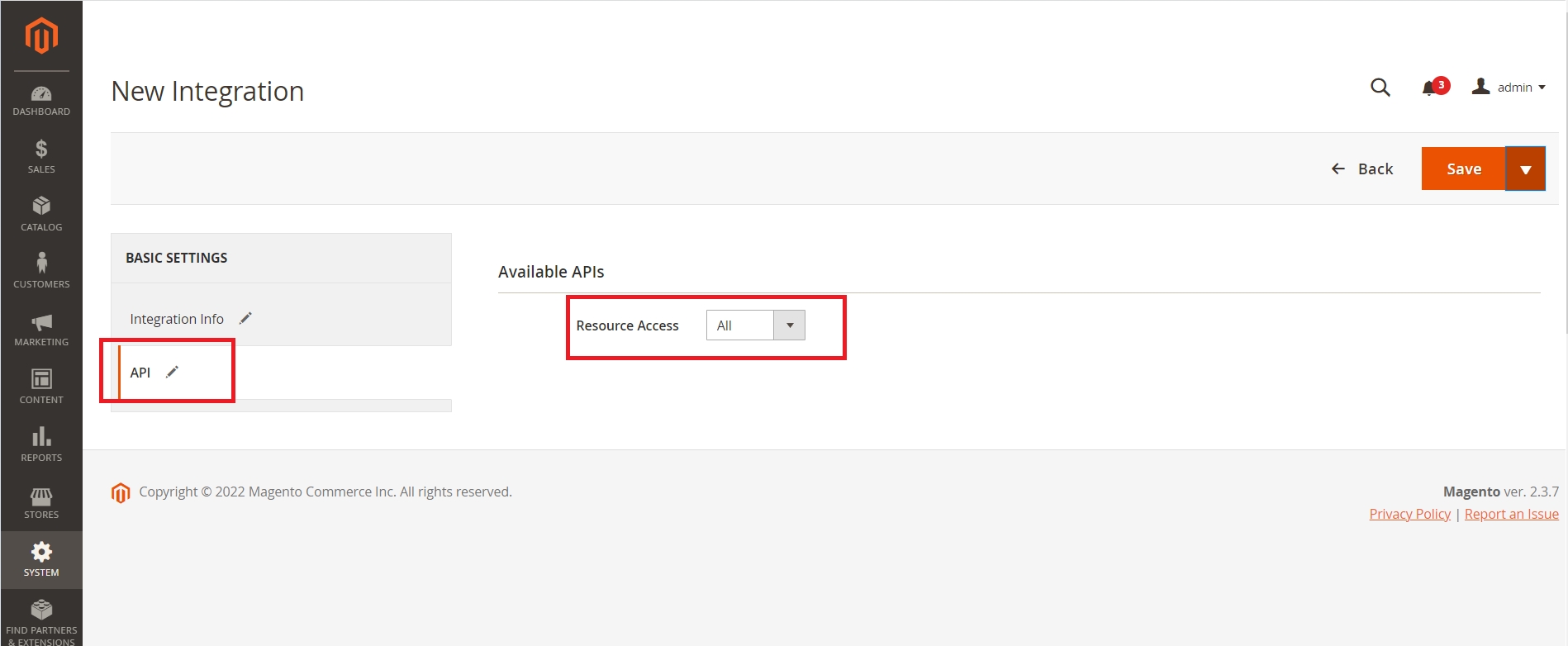The width and height of the screenshot is (1568, 646).
Task: Go back using the Back button
Action: click(1362, 169)
